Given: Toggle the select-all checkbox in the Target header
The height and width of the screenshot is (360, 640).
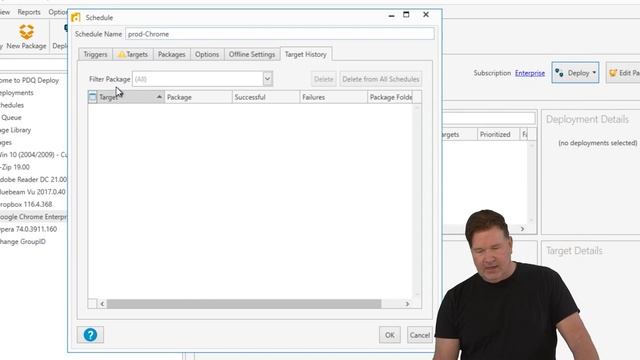Looking at the screenshot, I should (93, 97).
